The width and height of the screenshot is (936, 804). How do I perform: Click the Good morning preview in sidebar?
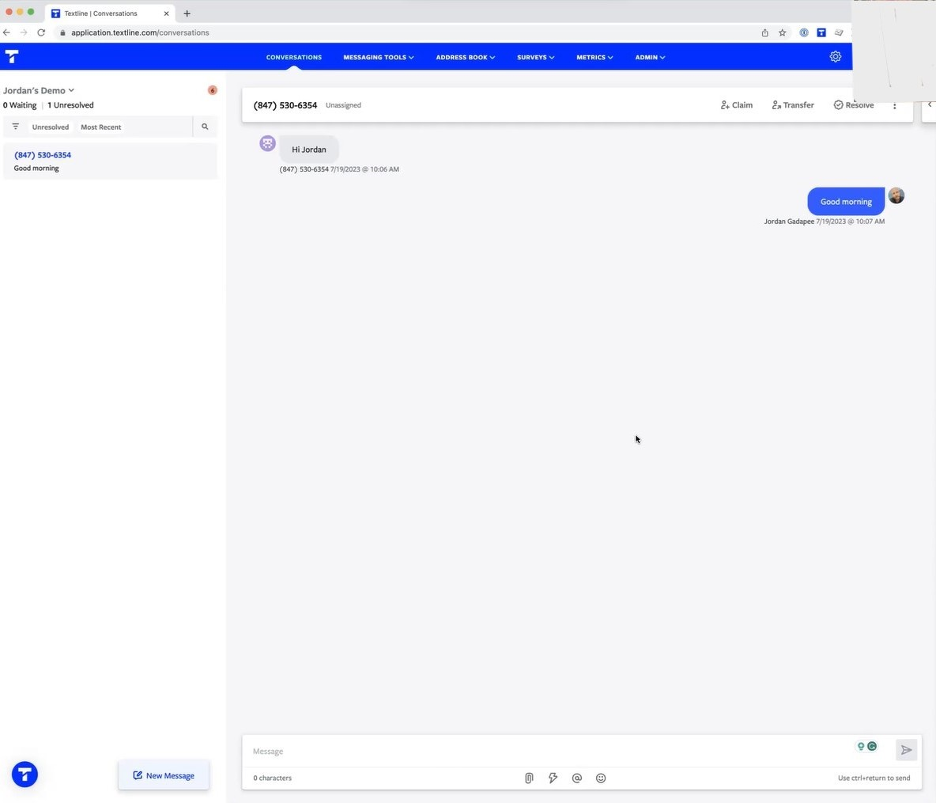(36, 168)
